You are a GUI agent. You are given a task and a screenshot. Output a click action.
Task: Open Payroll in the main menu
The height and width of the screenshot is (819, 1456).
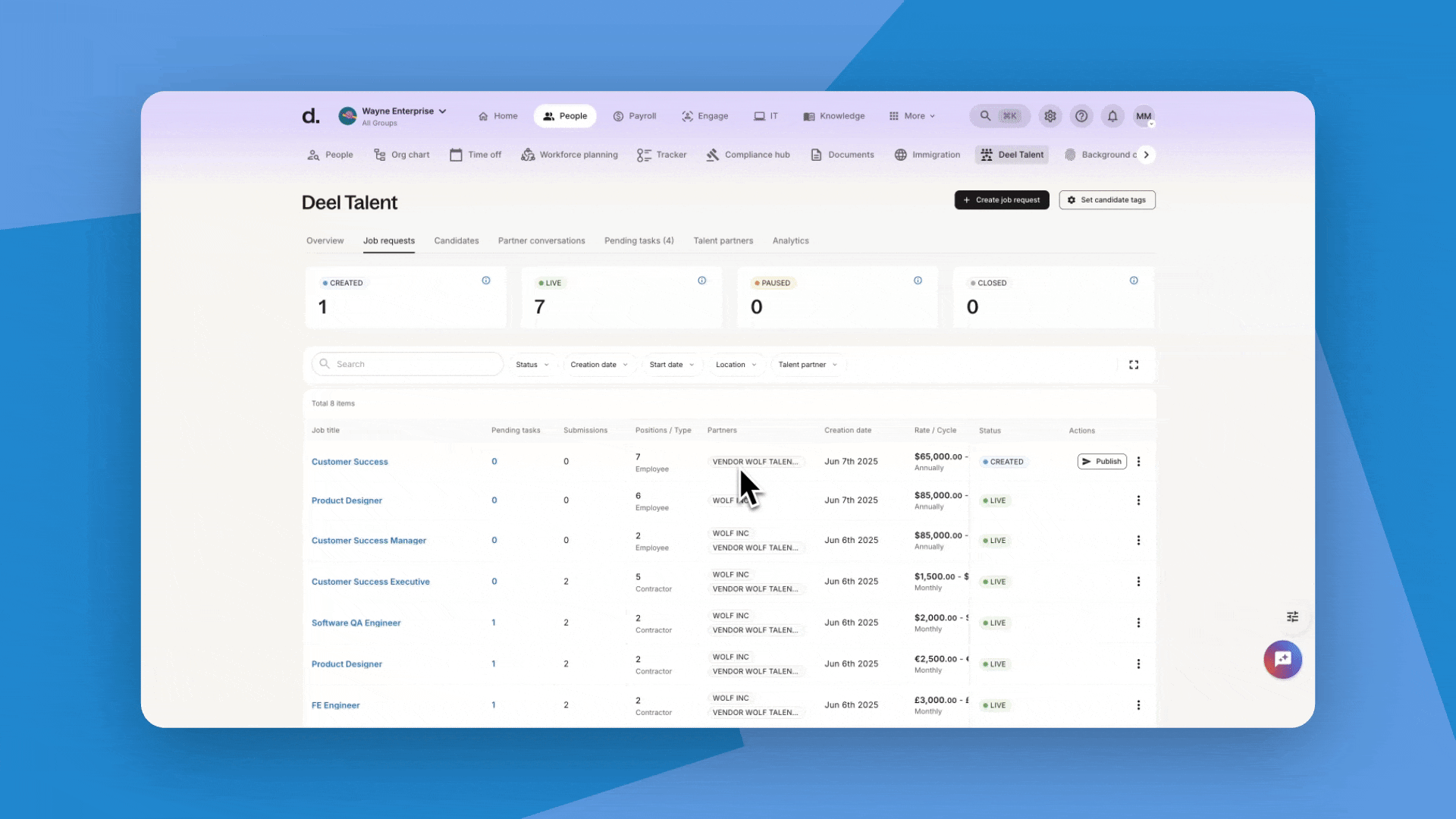(x=635, y=116)
